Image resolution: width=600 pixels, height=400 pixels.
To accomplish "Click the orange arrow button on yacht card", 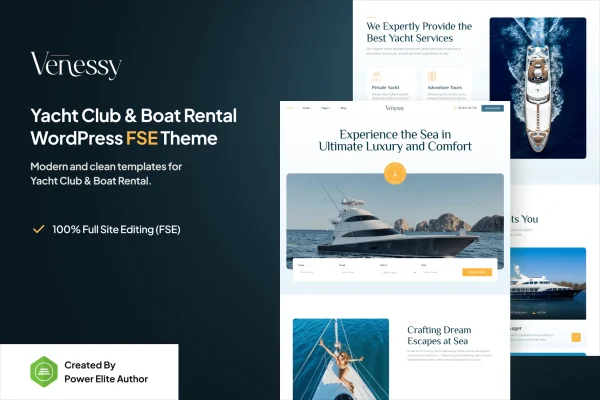I will [576, 337].
